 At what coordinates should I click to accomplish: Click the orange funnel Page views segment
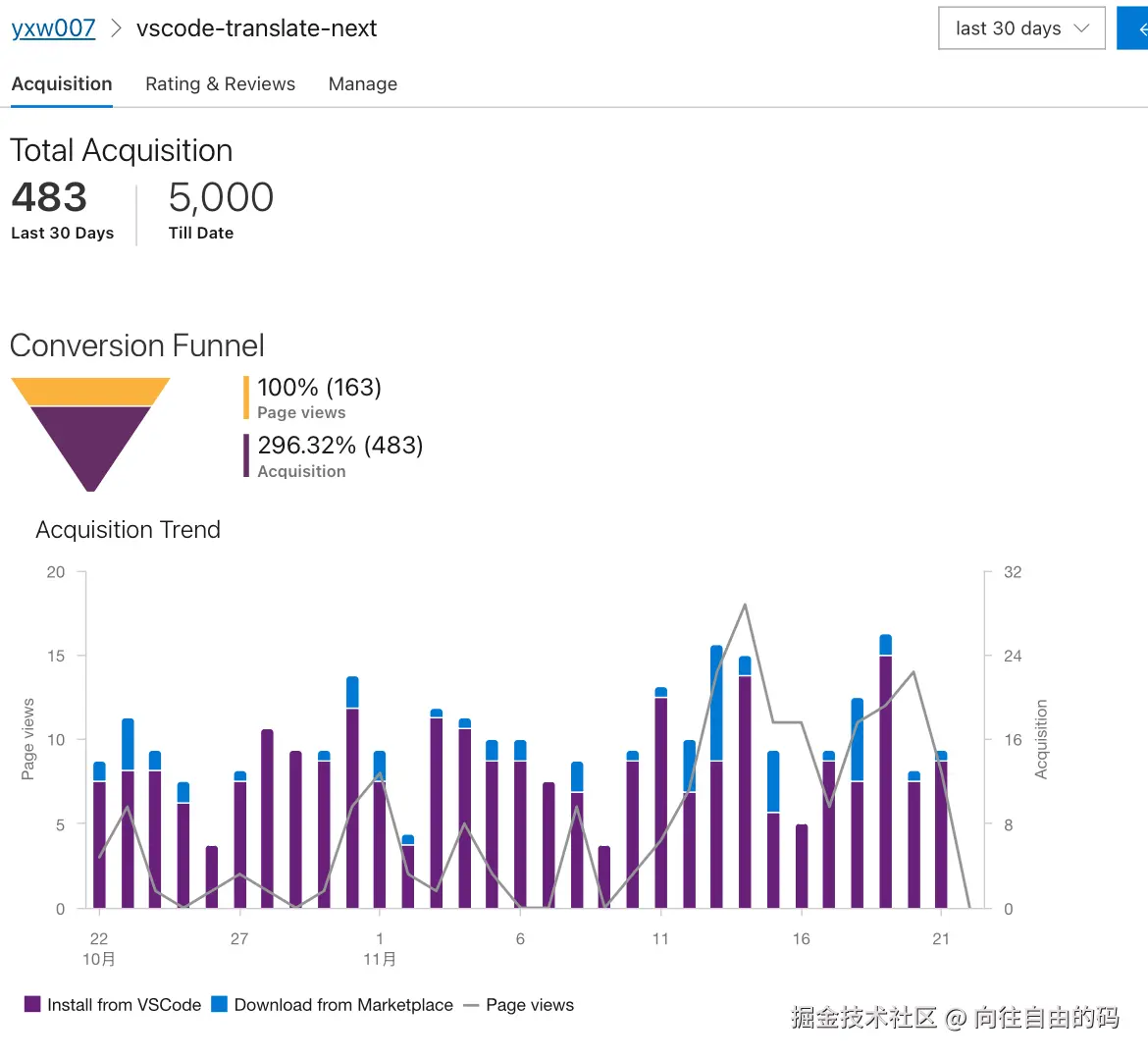(x=90, y=392)
